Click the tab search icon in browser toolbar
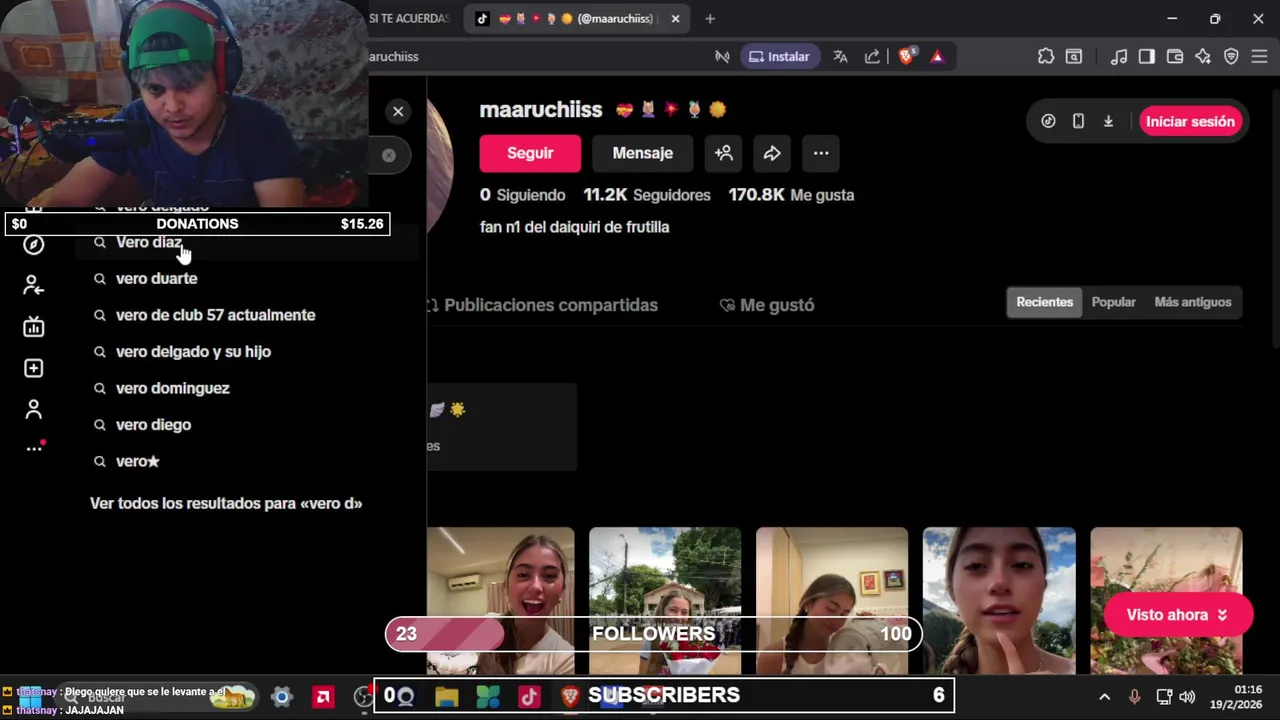 click(x=1074, y=56)
